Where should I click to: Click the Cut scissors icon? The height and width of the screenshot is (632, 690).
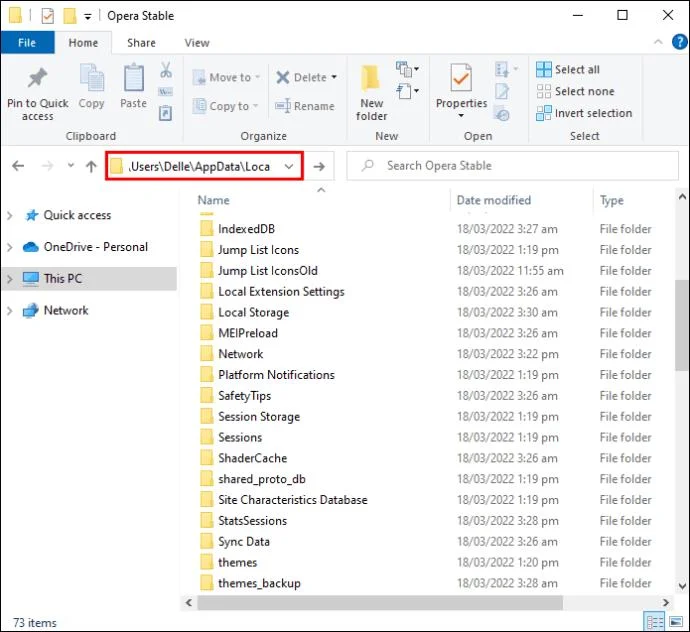click(166, 70)
